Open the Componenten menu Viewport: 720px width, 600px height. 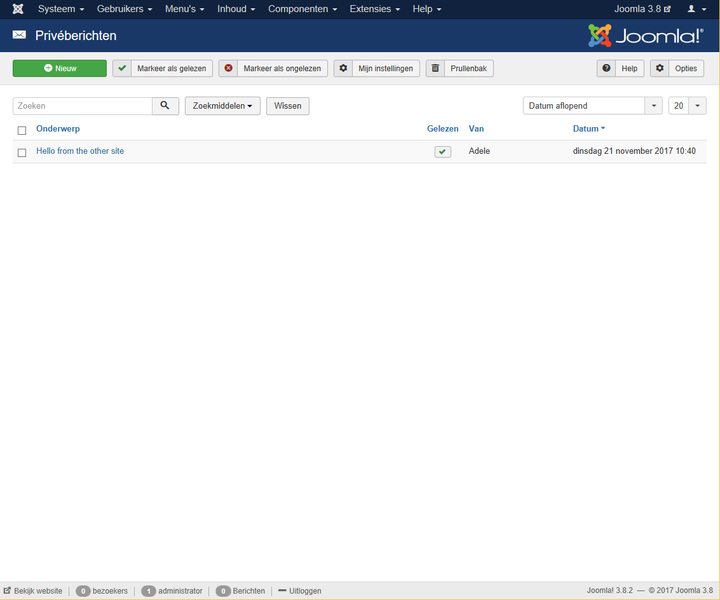[x=302, y=9]
